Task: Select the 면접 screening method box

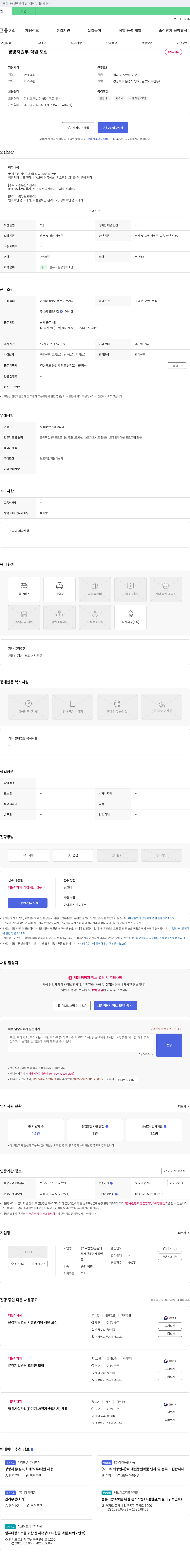Action: click(73, 855)
